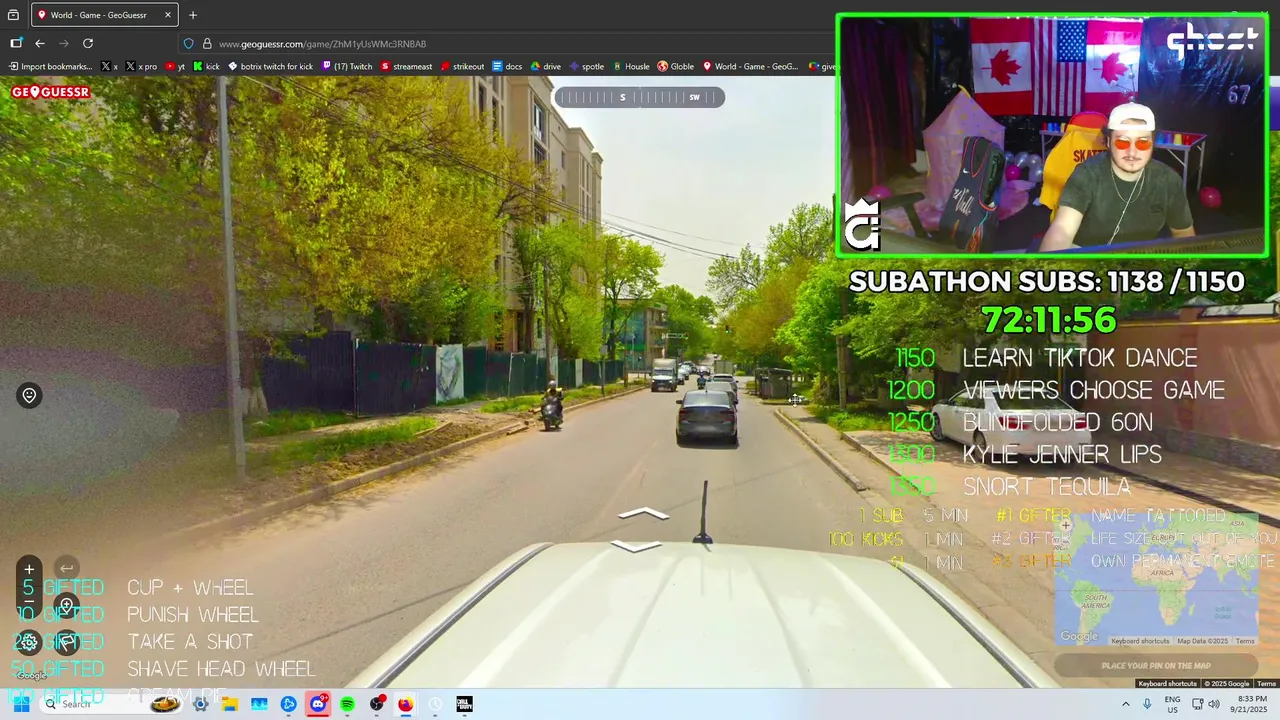Click the geoguessr.com address bar
The height and width of the screenshot is (720, 1280).
322,44
